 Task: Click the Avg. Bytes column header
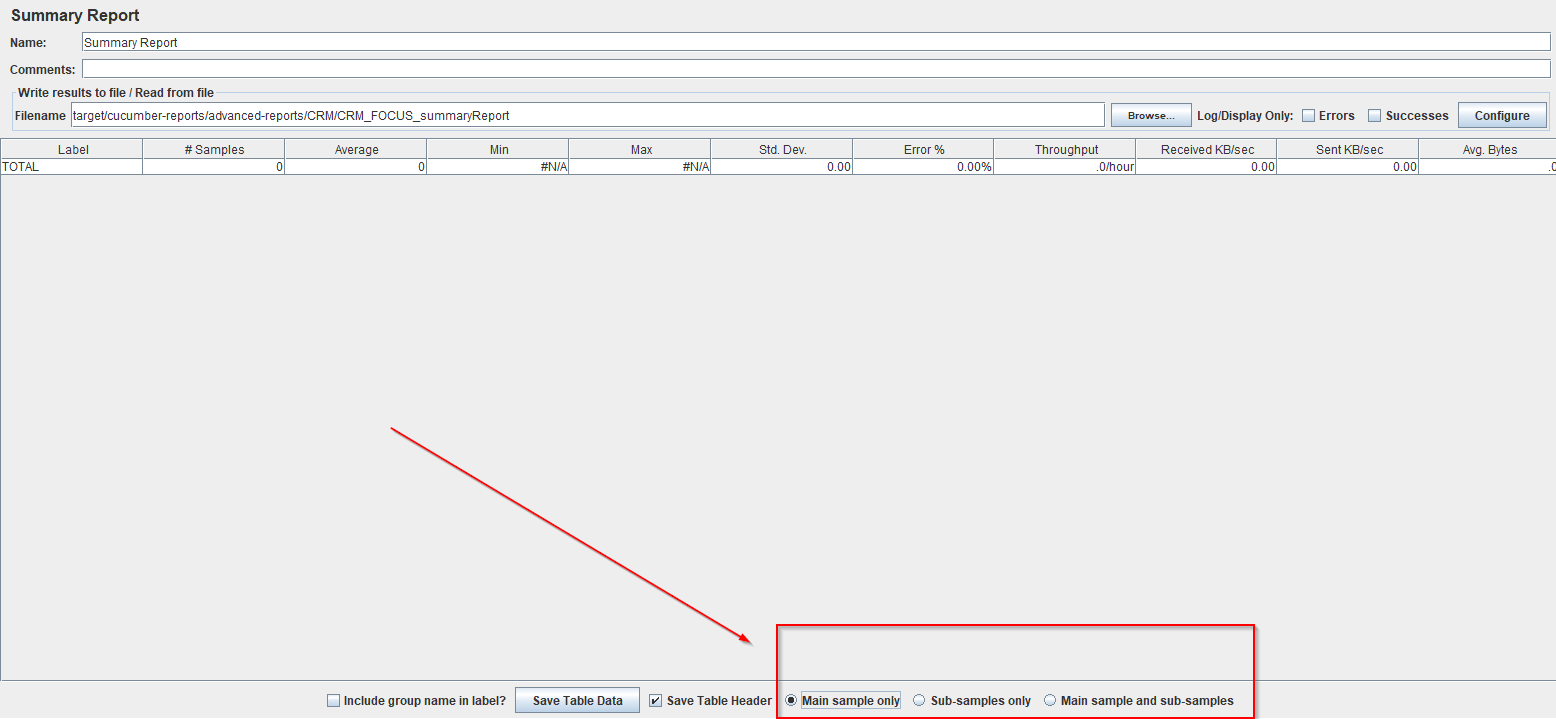[1488, 149]
